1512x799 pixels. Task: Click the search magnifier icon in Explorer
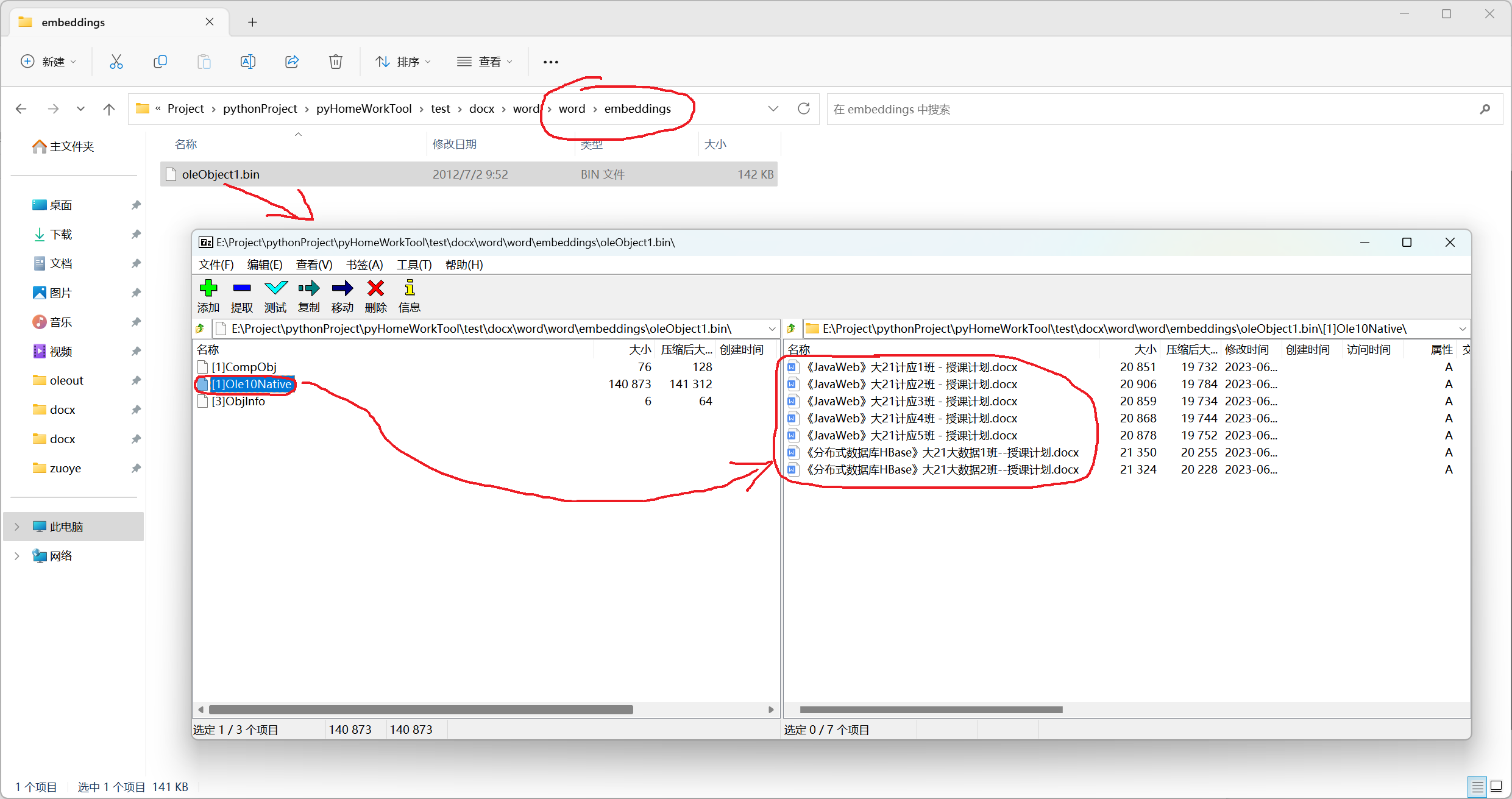[x=1485, y=109]
